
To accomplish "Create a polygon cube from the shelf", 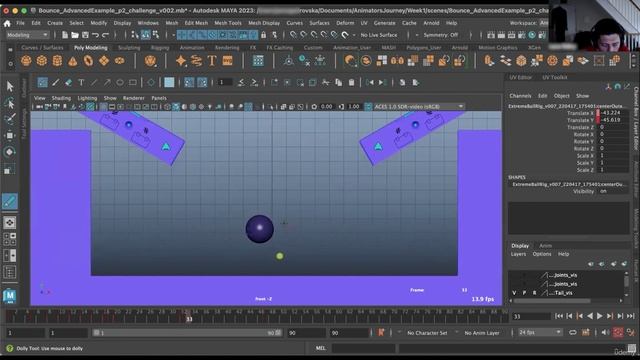I will (42, 61).
